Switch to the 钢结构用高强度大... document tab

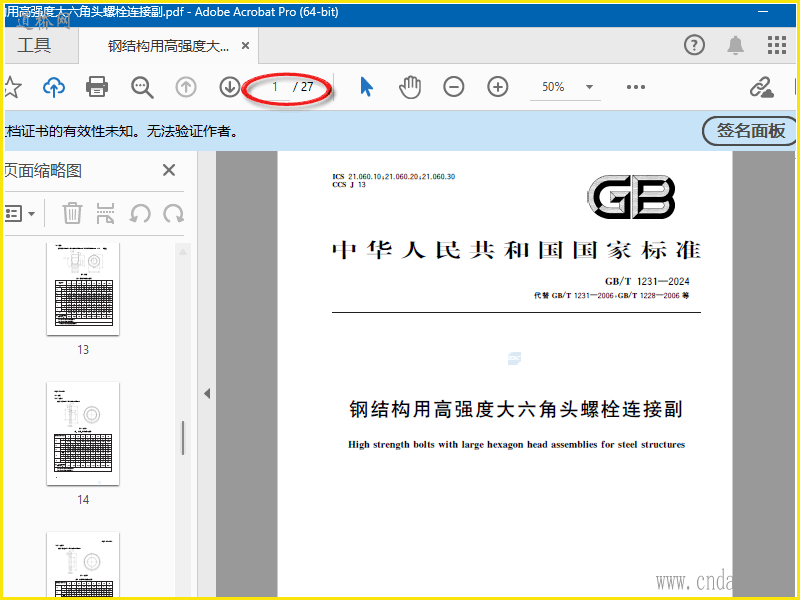[168, 46]
